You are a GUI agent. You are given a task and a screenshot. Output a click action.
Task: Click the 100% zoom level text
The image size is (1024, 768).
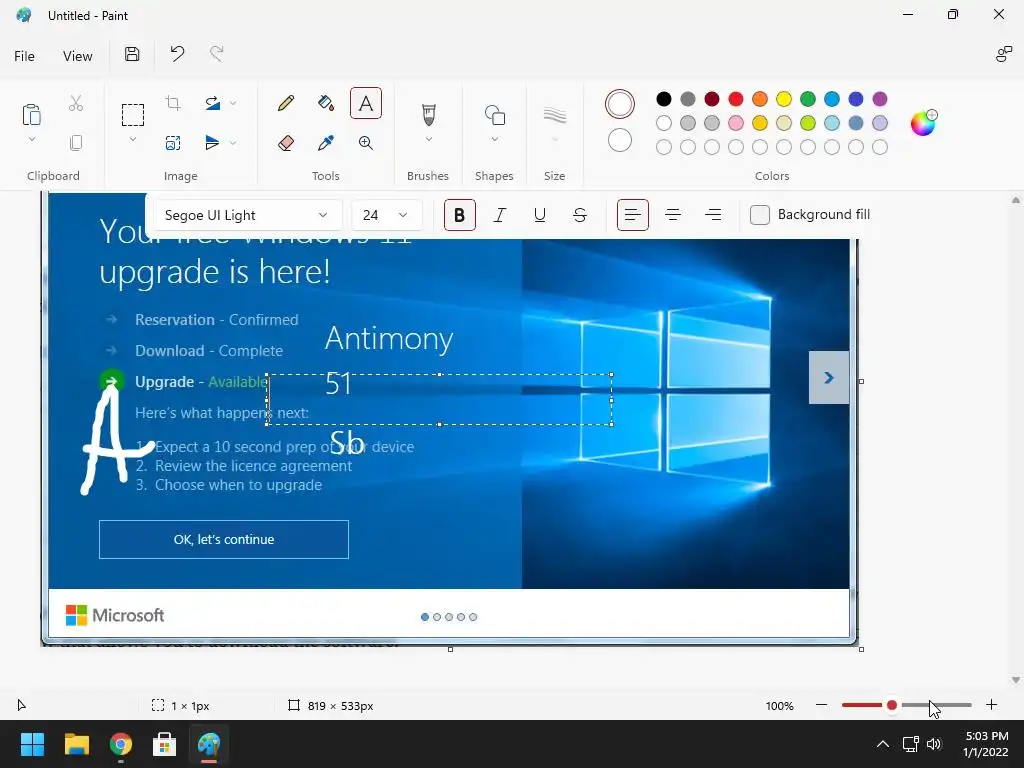(780, 705)
